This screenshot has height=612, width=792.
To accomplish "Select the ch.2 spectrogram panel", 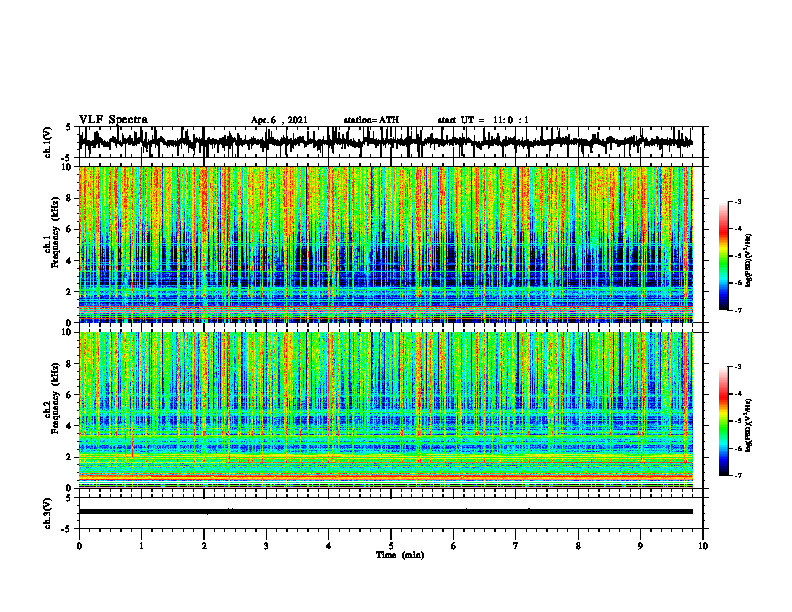I will [386, 410].
